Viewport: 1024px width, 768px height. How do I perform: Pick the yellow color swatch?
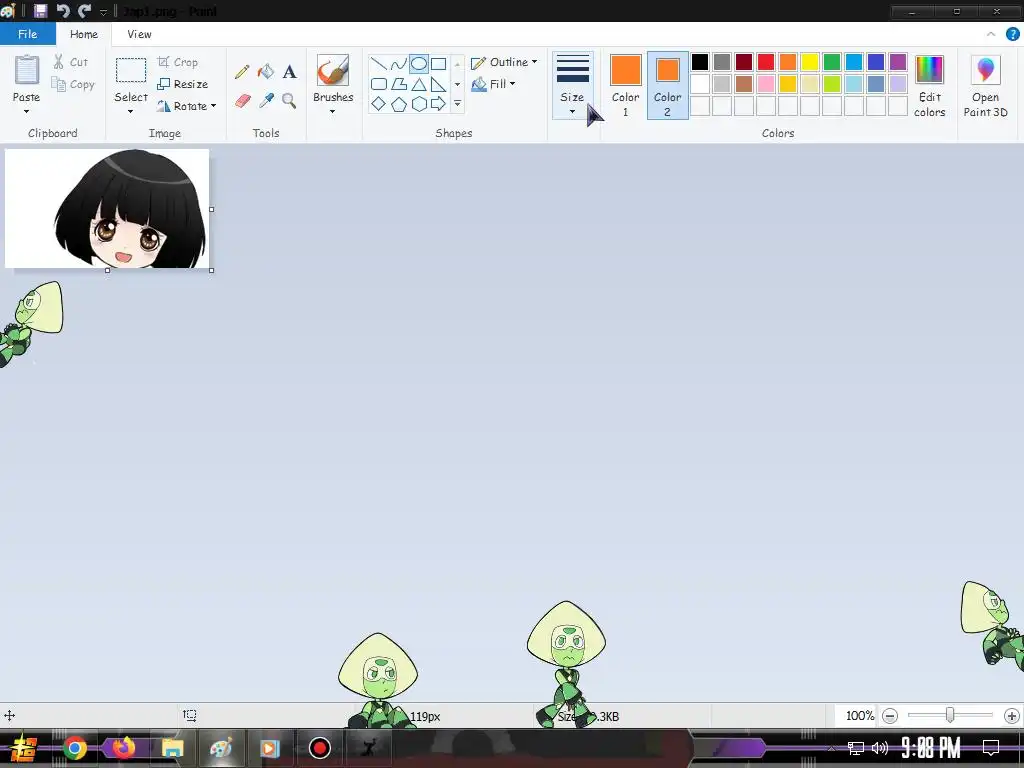tap(810, 62)
